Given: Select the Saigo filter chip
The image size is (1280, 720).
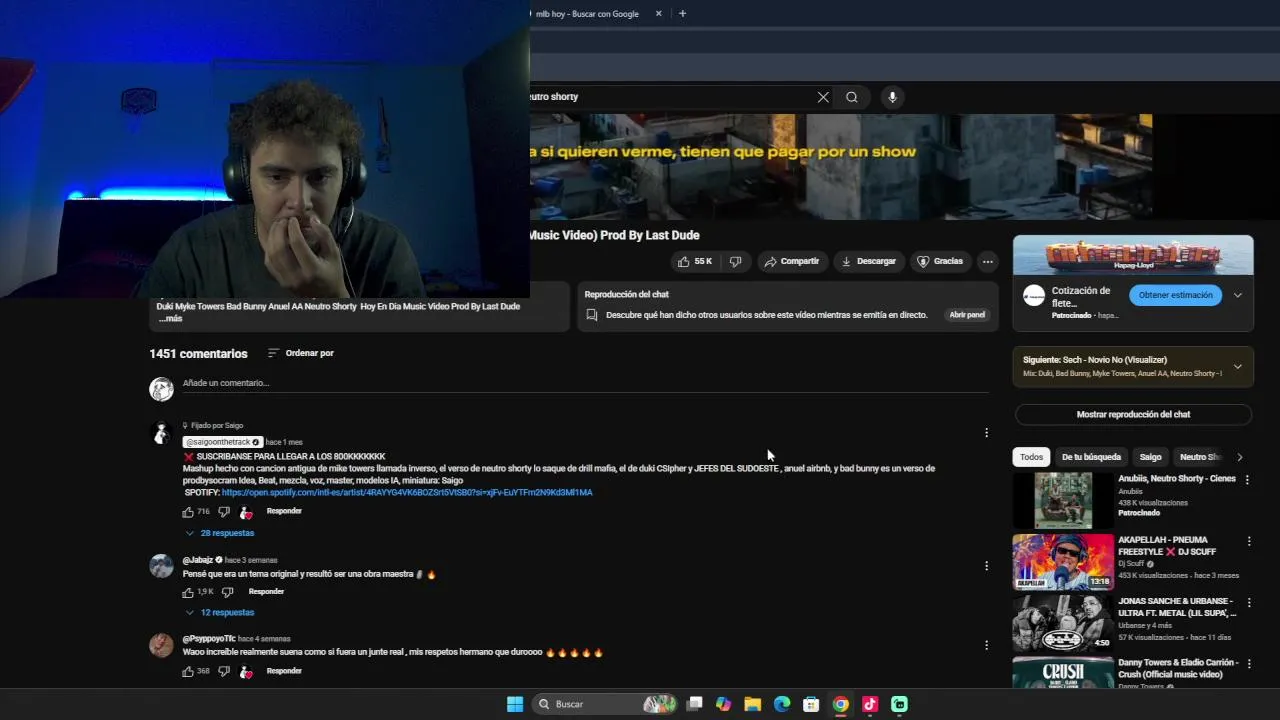Looking at the screenshot, I should point(1150,457).
